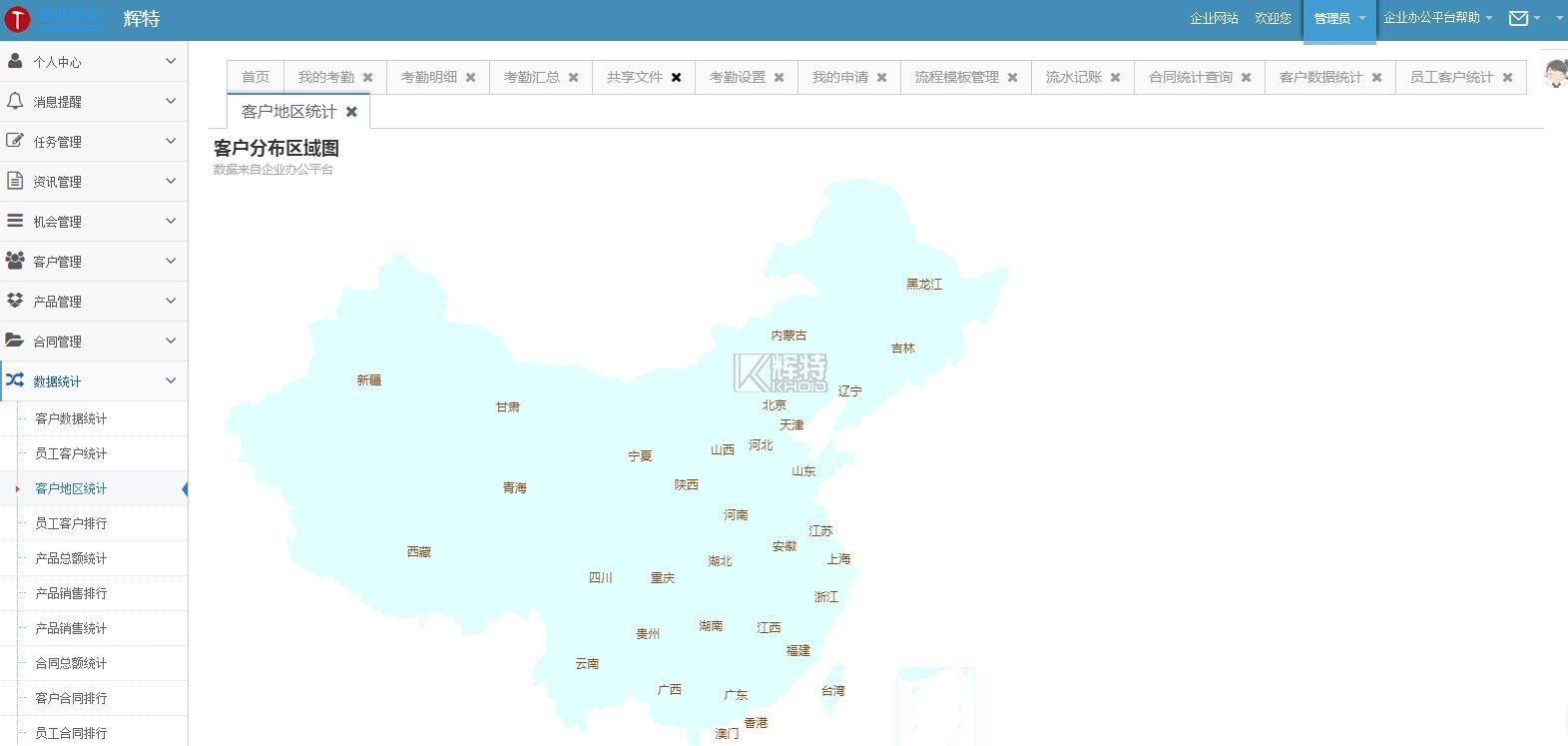Close the 共享文件 tab

point(676,78)
